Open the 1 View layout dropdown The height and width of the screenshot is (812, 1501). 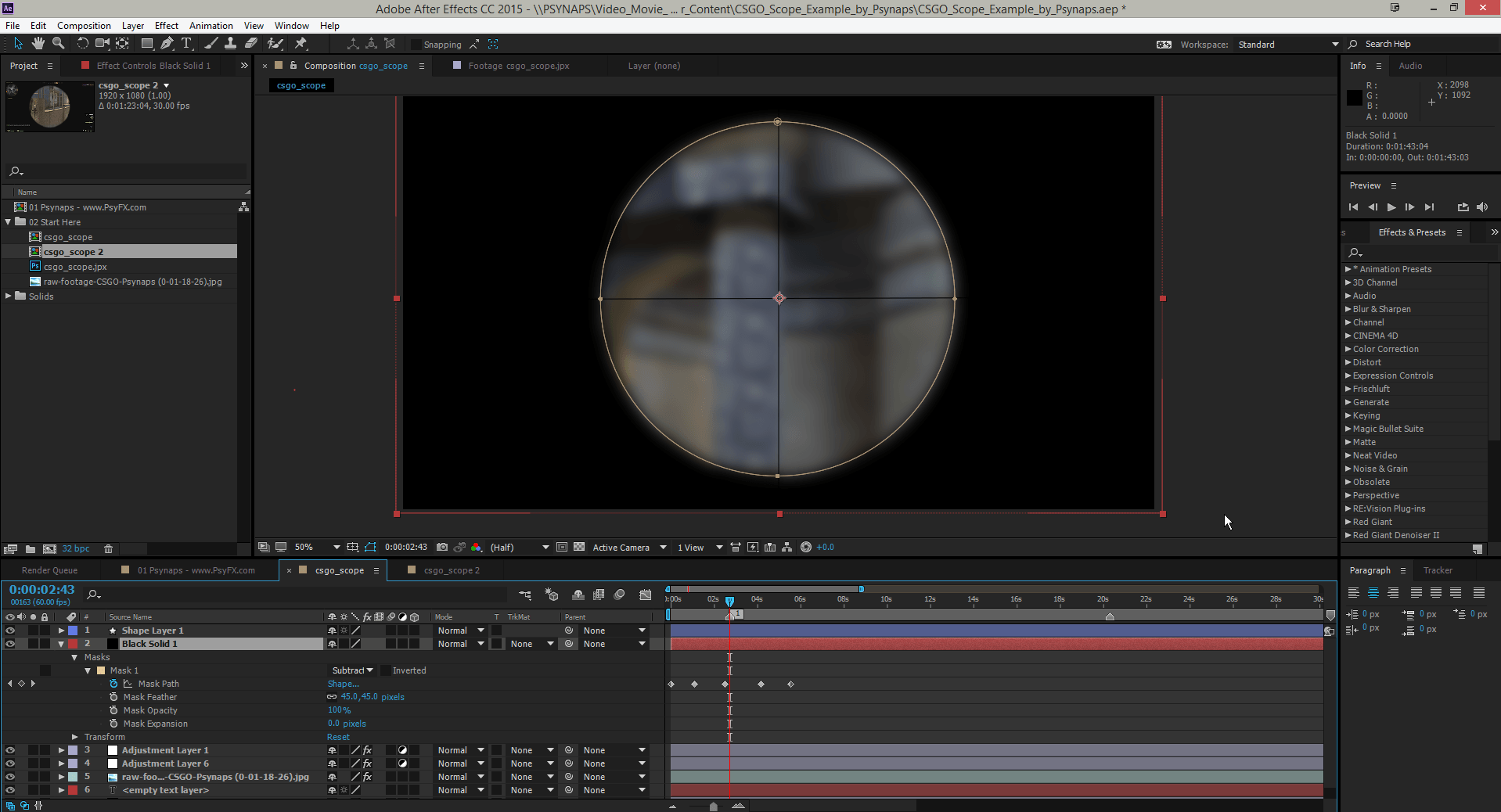[x=700, y=548]
